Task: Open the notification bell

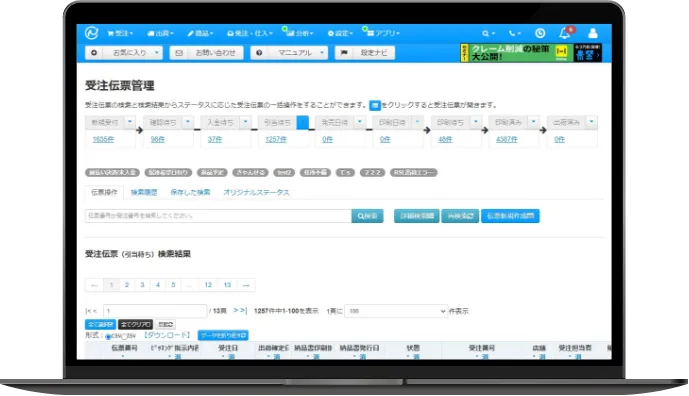Action: [565, 33]
